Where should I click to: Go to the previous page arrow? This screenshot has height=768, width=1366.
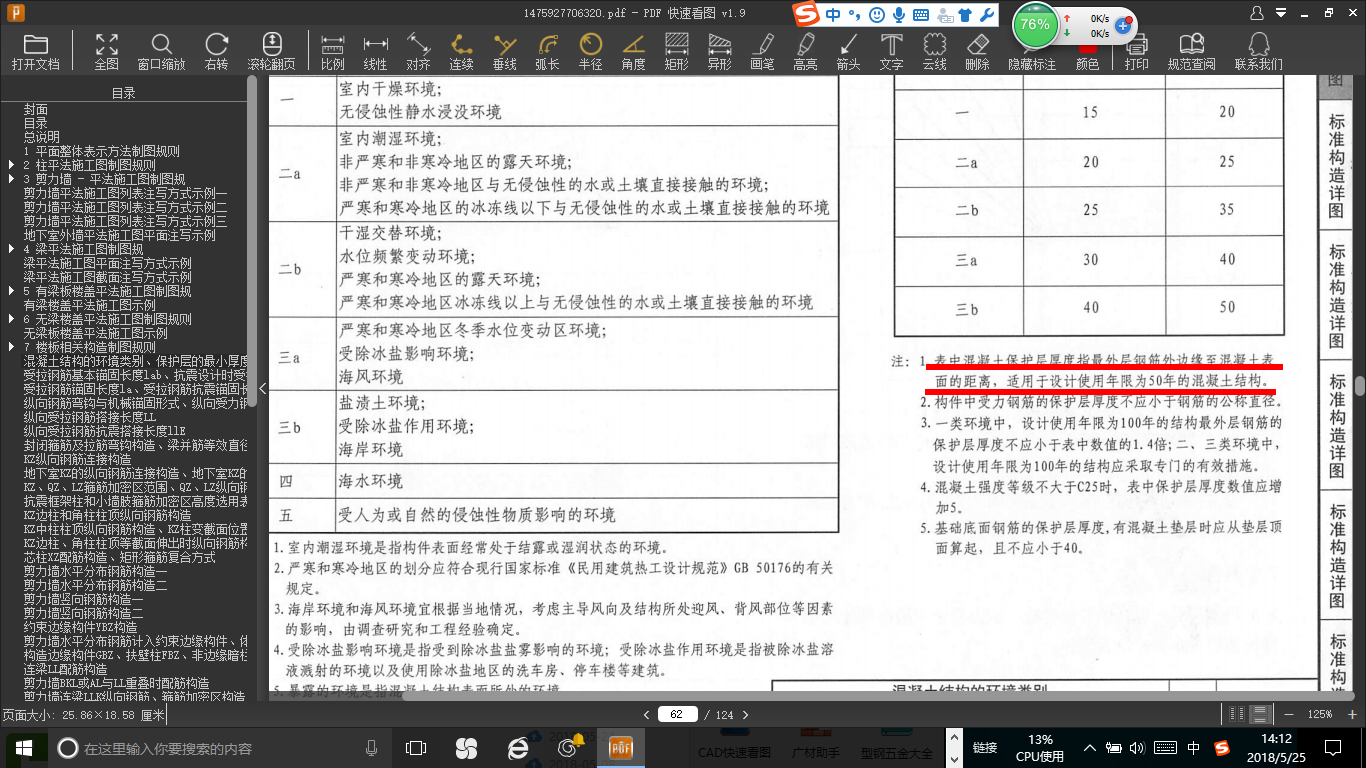click(x=647, y=715)
